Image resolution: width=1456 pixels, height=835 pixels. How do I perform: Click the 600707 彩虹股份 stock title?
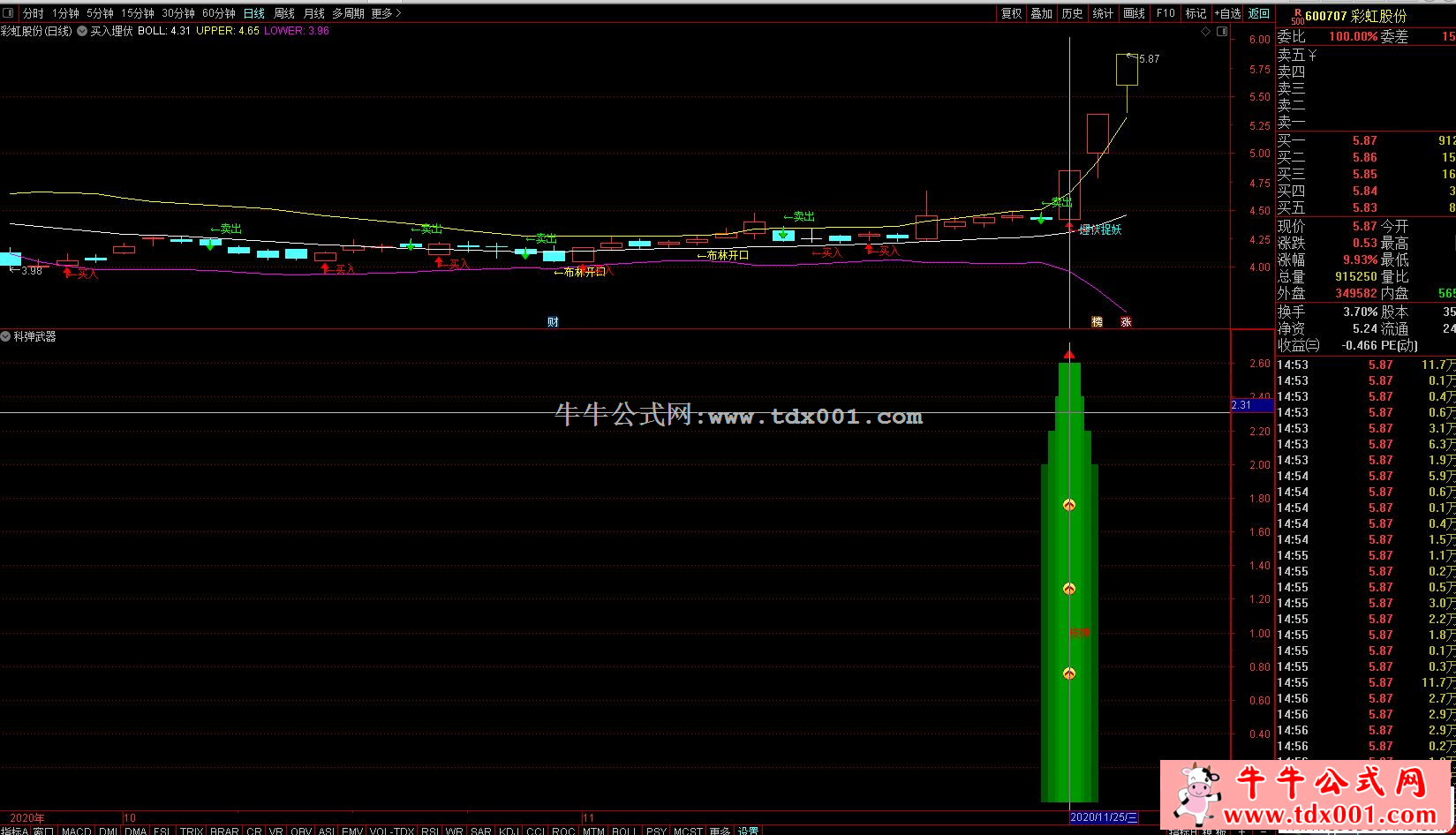pos(1356,16)
